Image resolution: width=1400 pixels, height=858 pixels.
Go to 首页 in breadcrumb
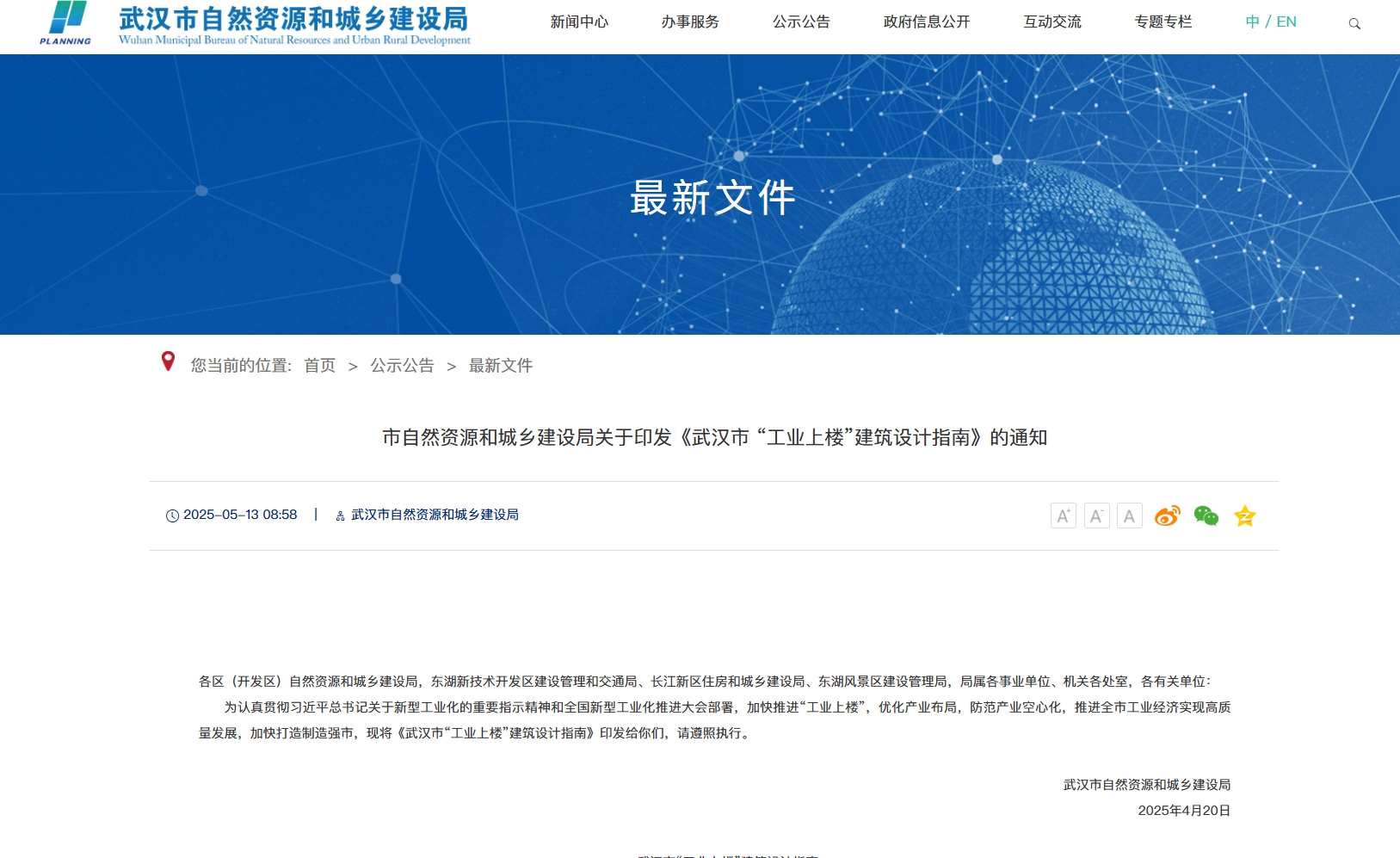tap(320, 366)
